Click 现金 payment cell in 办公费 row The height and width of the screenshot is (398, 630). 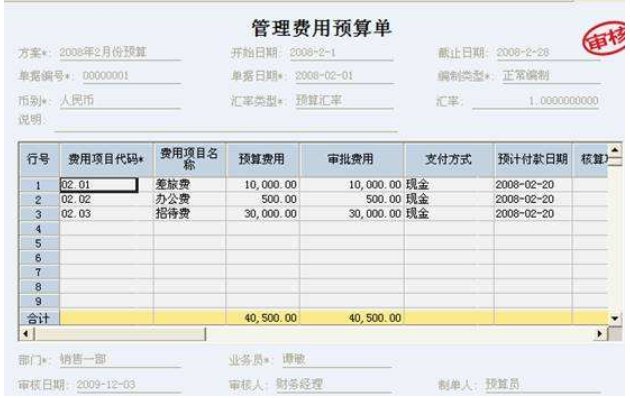pyautogui.click(x=449, y=199)
